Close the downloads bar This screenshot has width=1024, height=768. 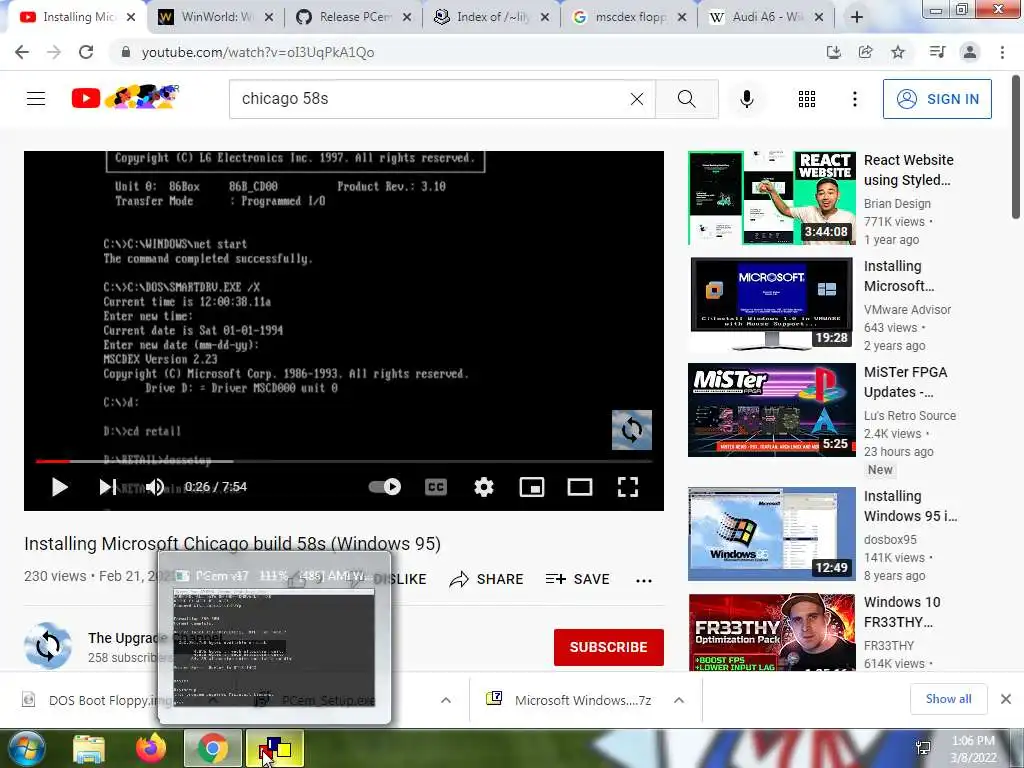[1006, 699]
